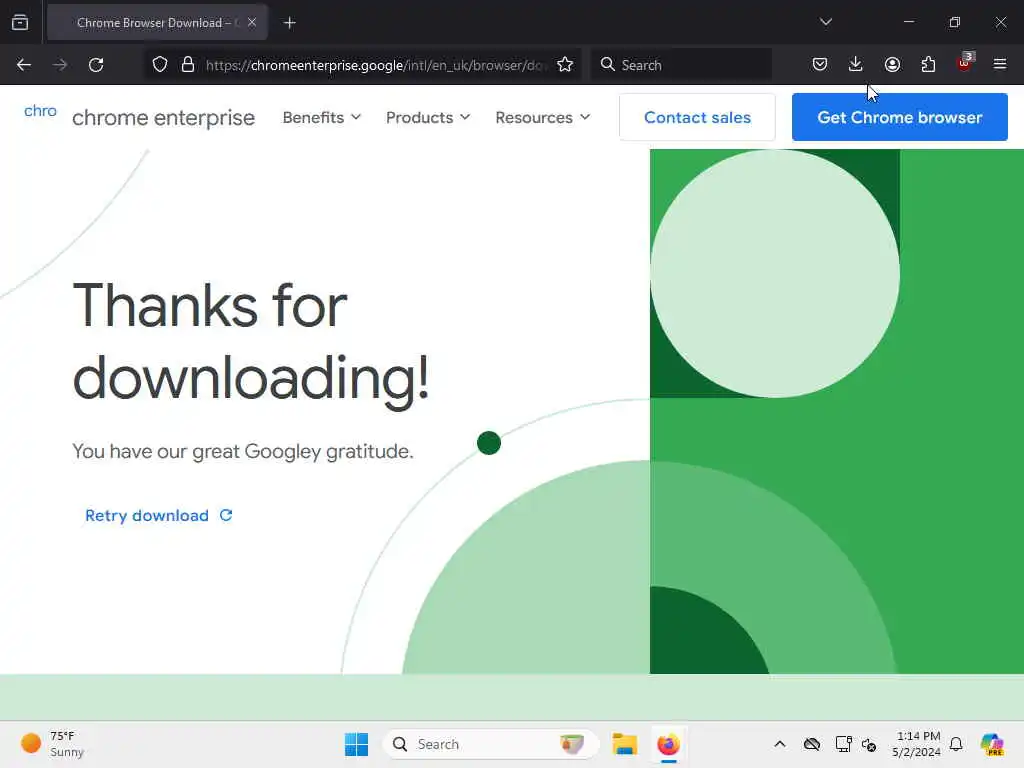Open the Firefox downloads panel

(856, 64)
